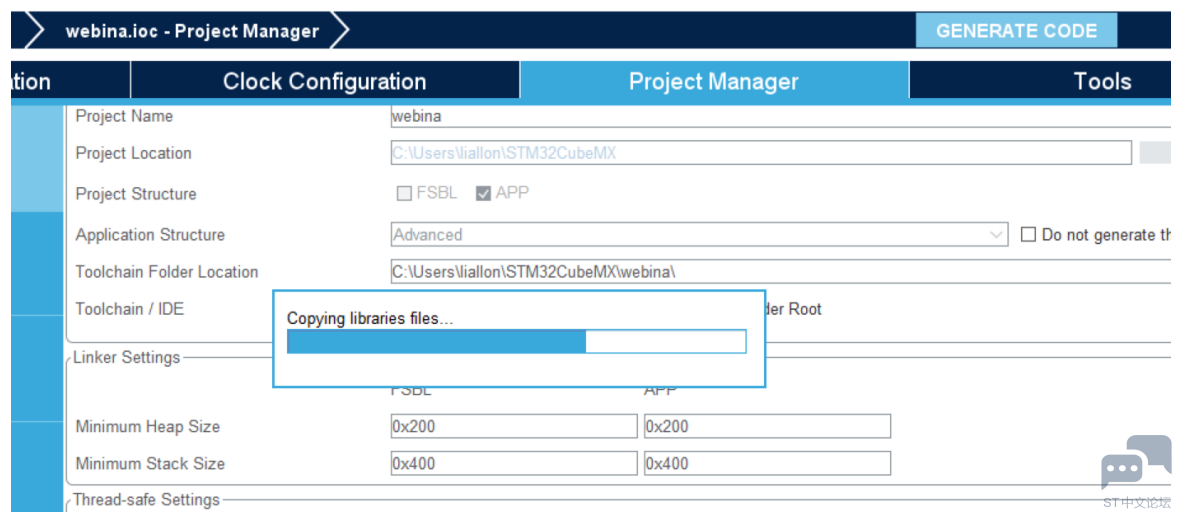
Task: Edit the FSBL Minimum Heap Size field
Action: [x=514, y=426]
